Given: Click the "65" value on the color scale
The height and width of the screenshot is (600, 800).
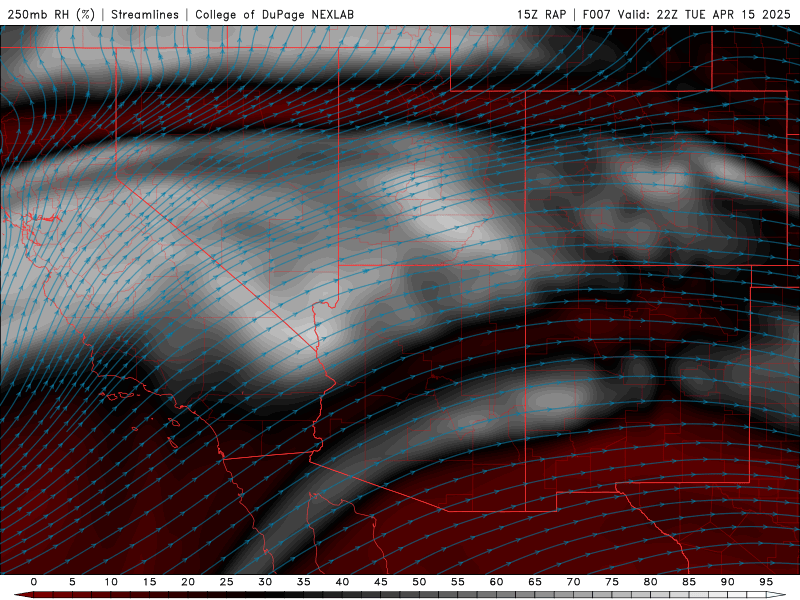Looking at the screenshot, I should [x=535, y=582].
